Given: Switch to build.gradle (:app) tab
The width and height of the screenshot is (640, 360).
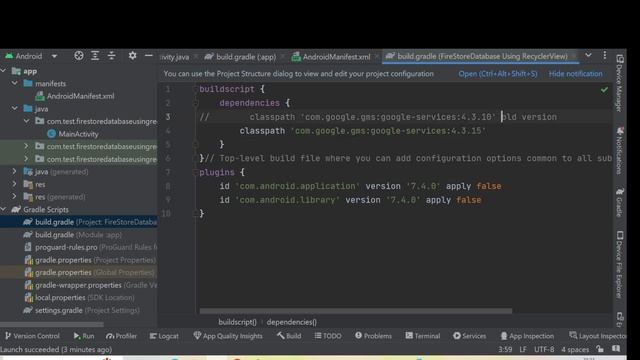Looking at the screenshot, I should [x=241, y=57].
